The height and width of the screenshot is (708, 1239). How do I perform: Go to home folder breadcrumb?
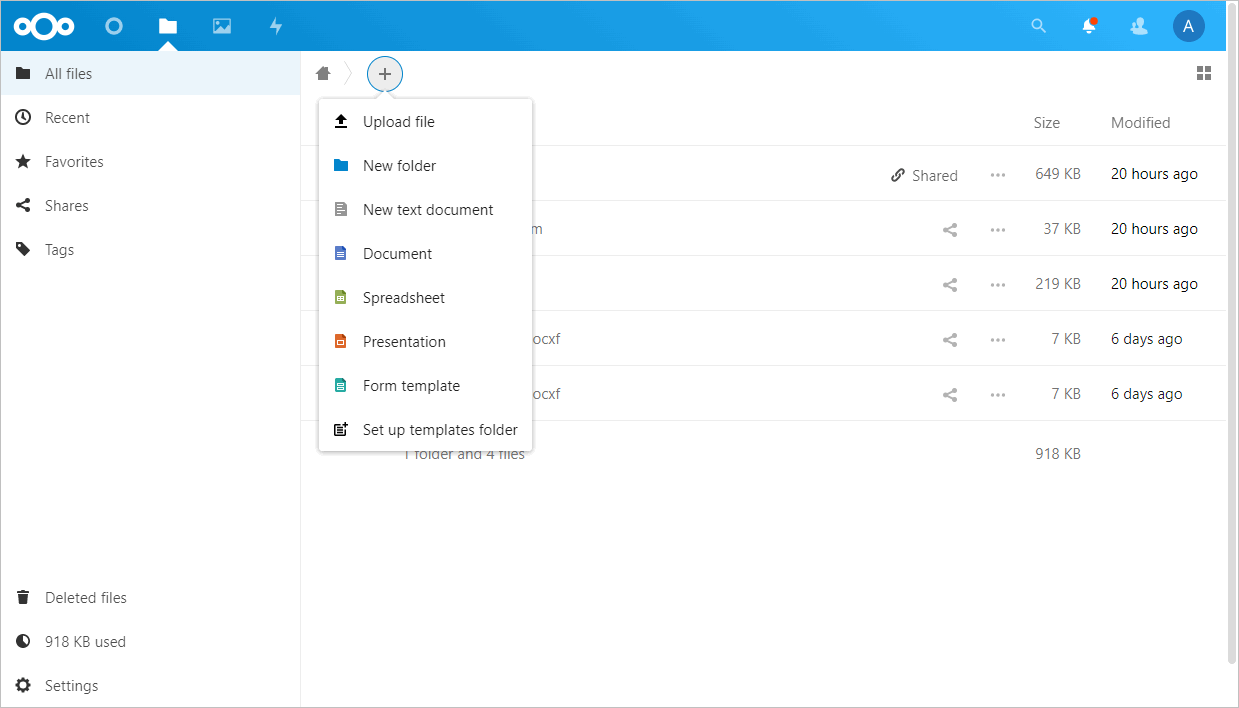point(323,73)
